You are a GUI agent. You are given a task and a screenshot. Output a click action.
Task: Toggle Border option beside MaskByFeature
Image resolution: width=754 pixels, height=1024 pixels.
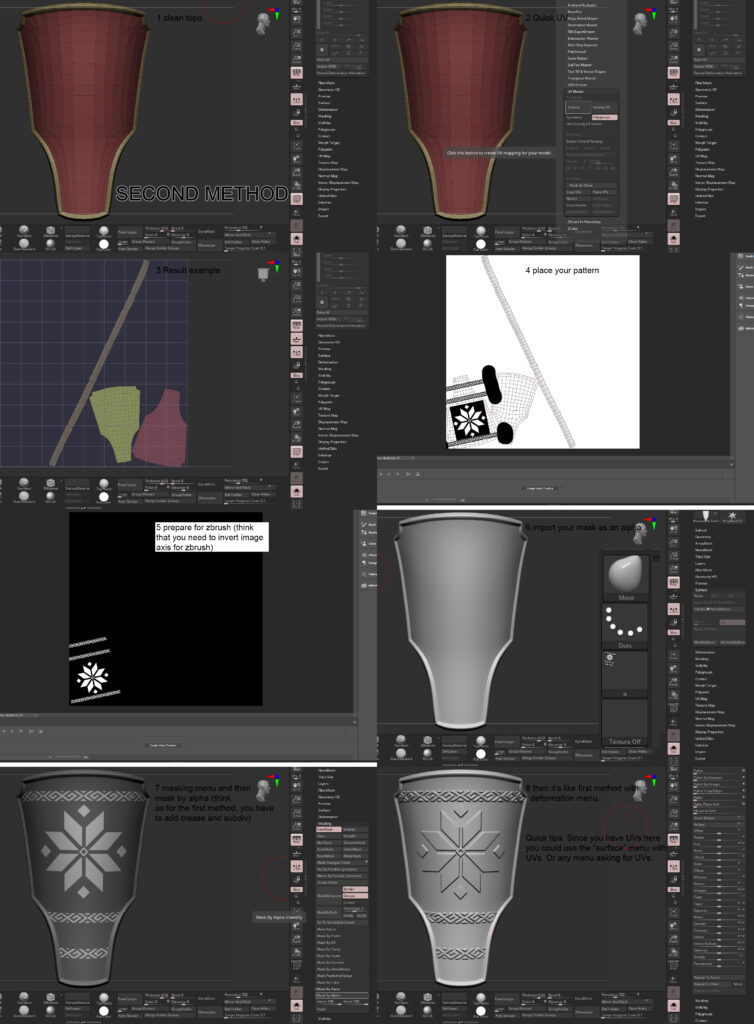tap(355, 889)
